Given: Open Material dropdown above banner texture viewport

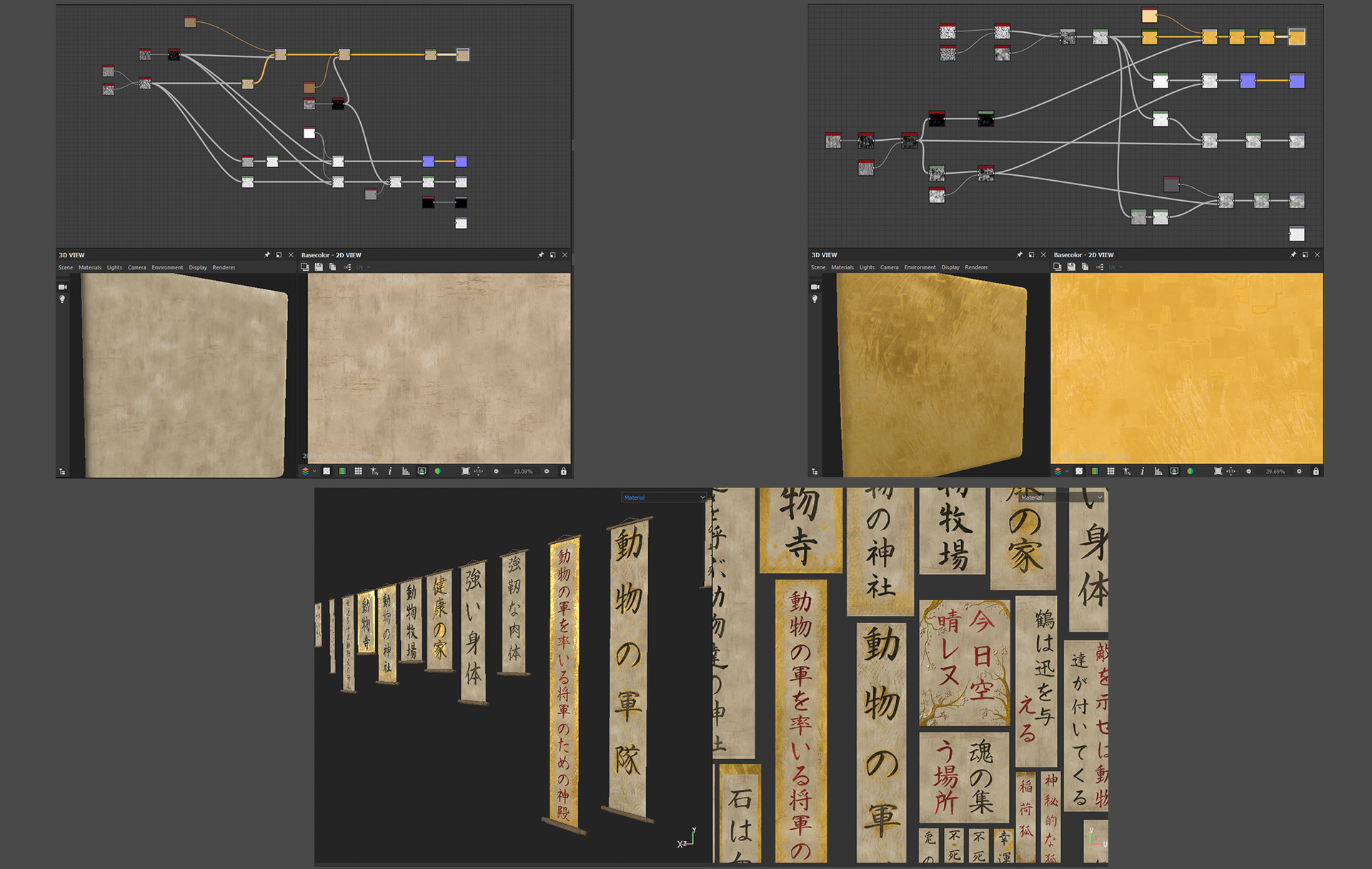Looking at the screenshot, I should tap(1061, 497).
